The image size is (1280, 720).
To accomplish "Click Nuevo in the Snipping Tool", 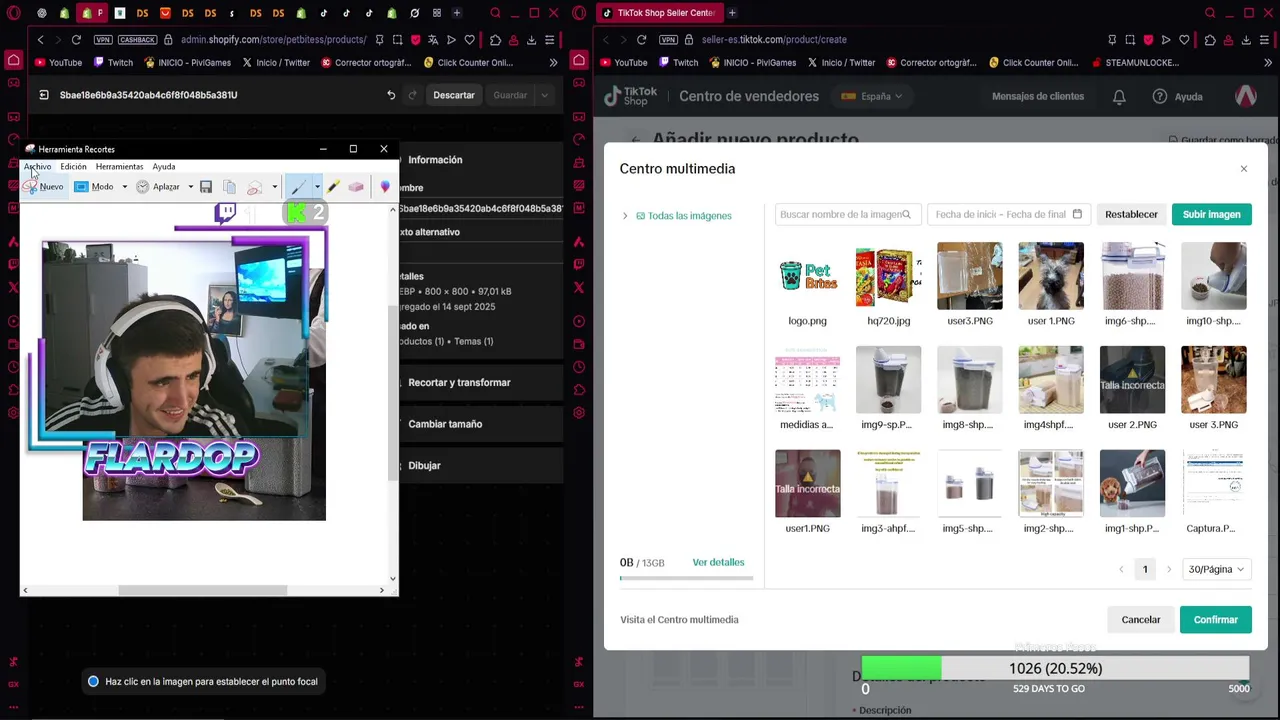I will pyautogui.click(x=43, y=187).
